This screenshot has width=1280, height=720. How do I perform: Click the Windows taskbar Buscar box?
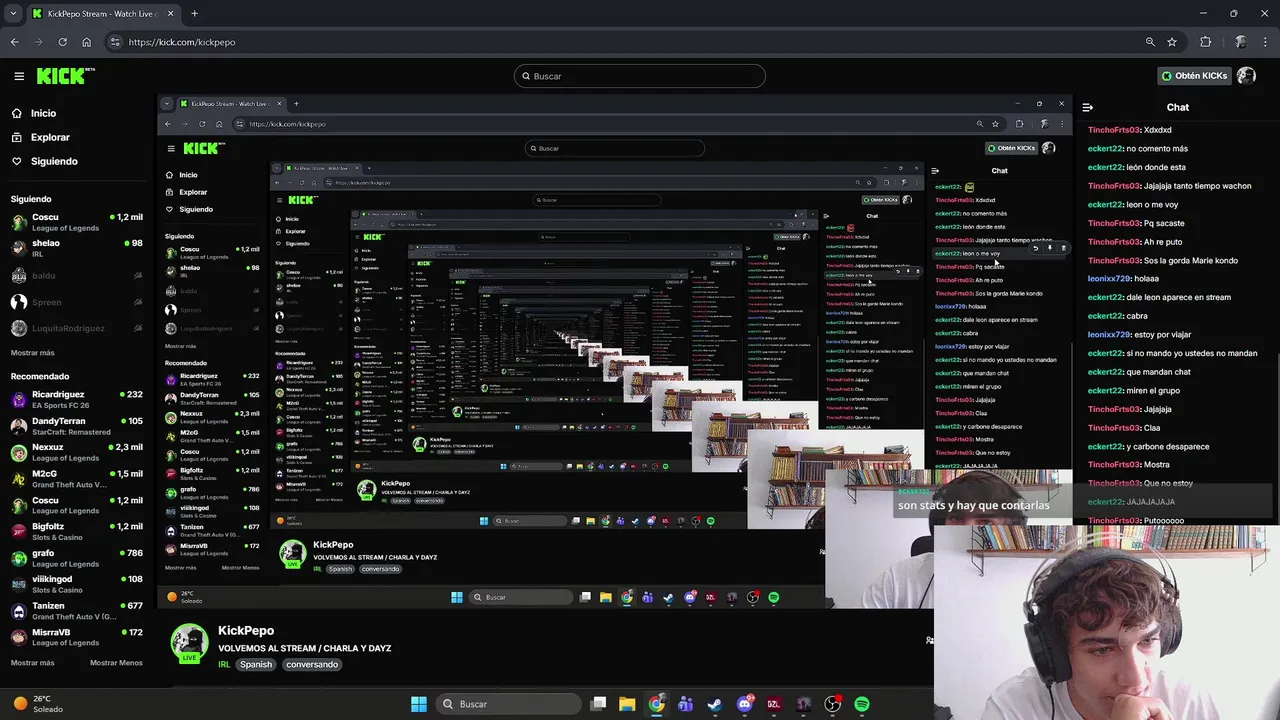click(x=508, y=704)
